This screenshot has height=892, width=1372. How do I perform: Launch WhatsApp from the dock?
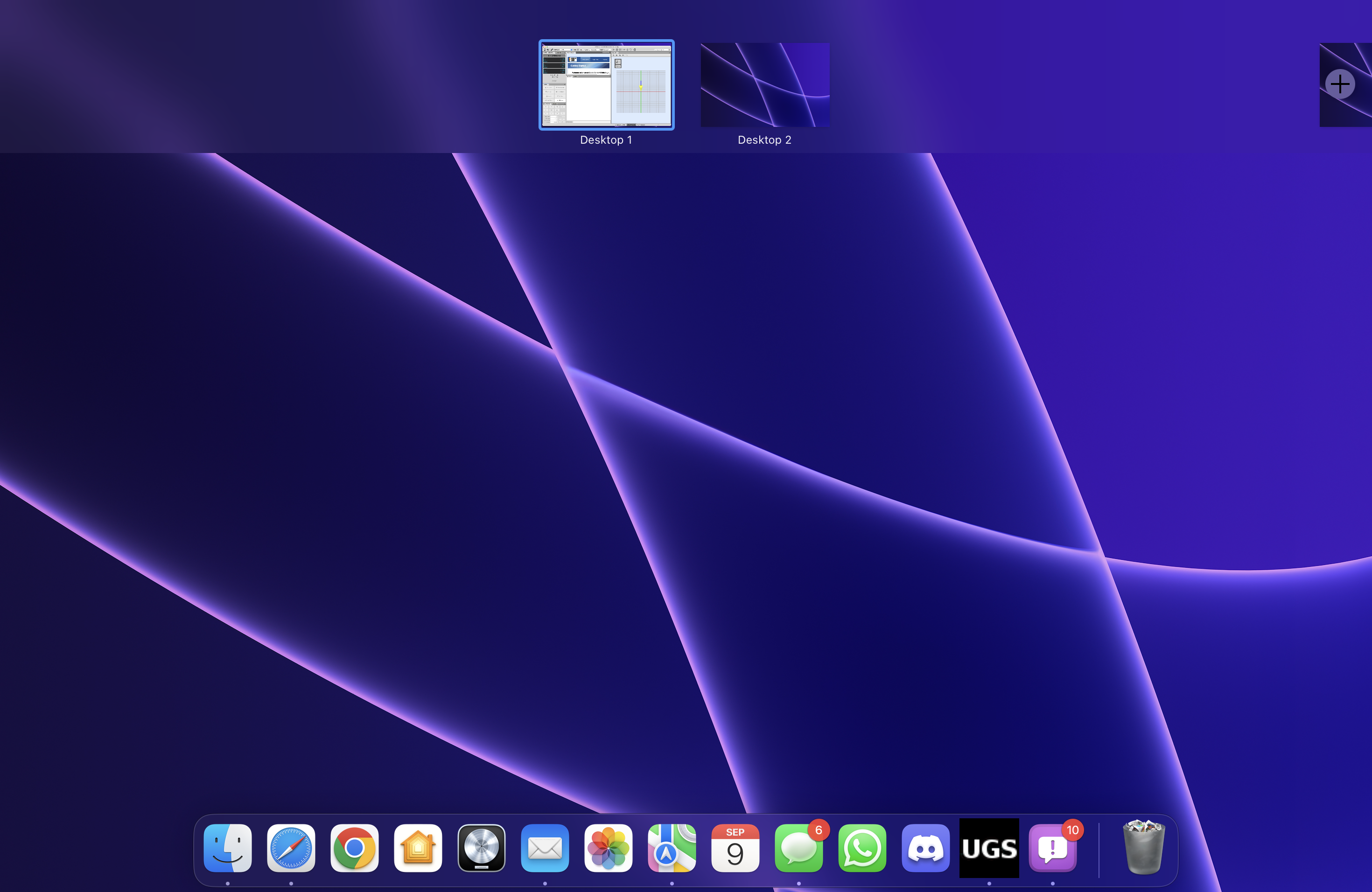point(862,848)
